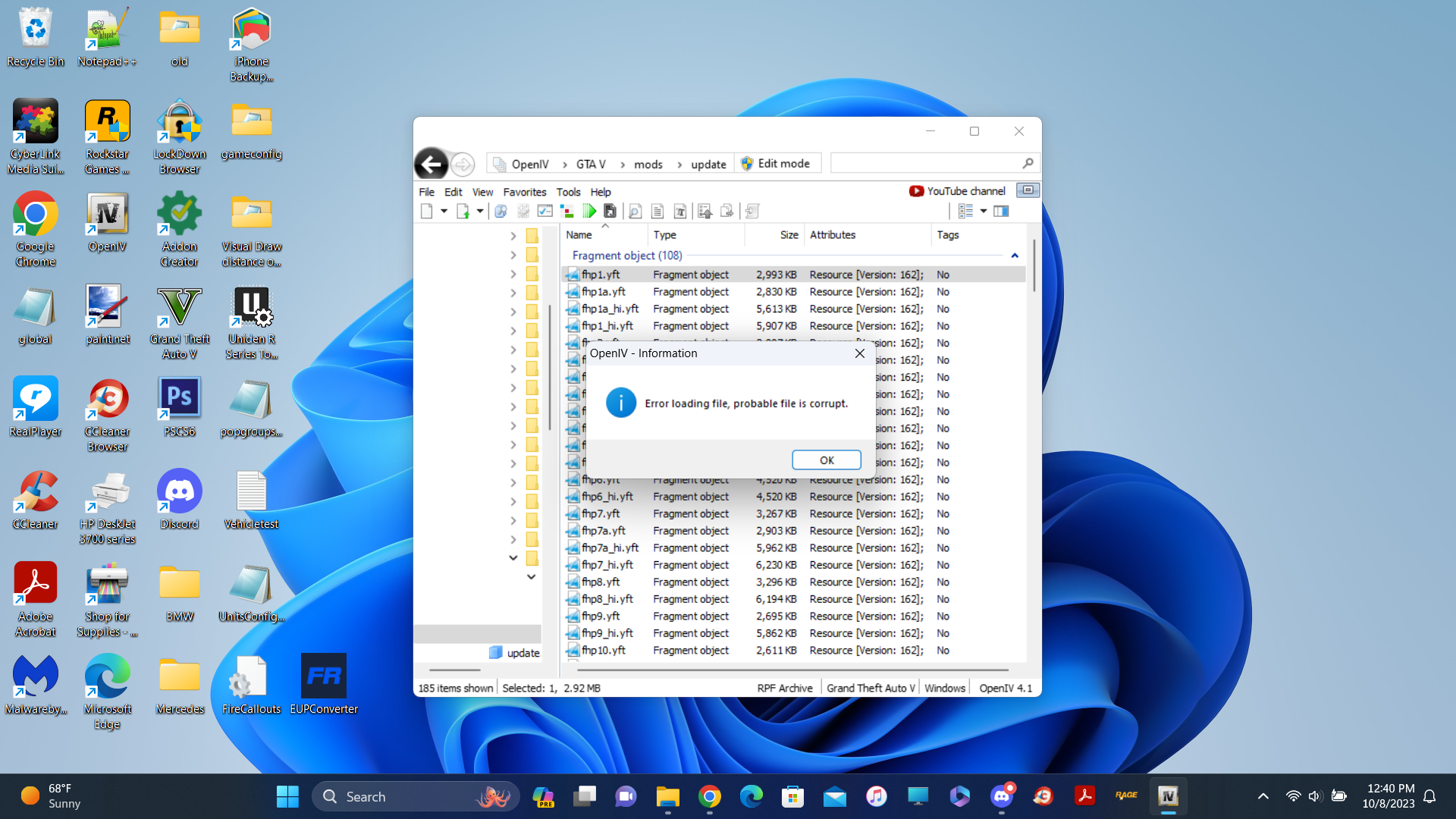Open Discord from the taskbar
Viewport: 1456px width, 819px height.
click(x=1001, y=796)
